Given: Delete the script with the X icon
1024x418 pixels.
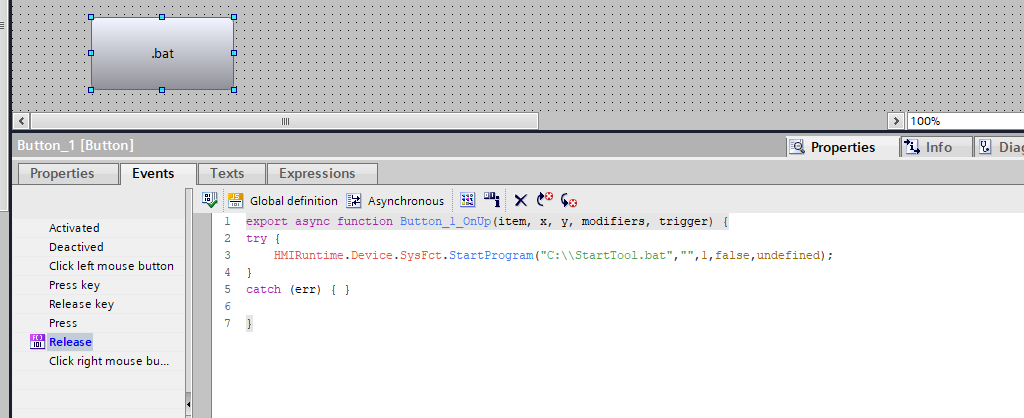Looking at the screenshot, I should point(520,201).
